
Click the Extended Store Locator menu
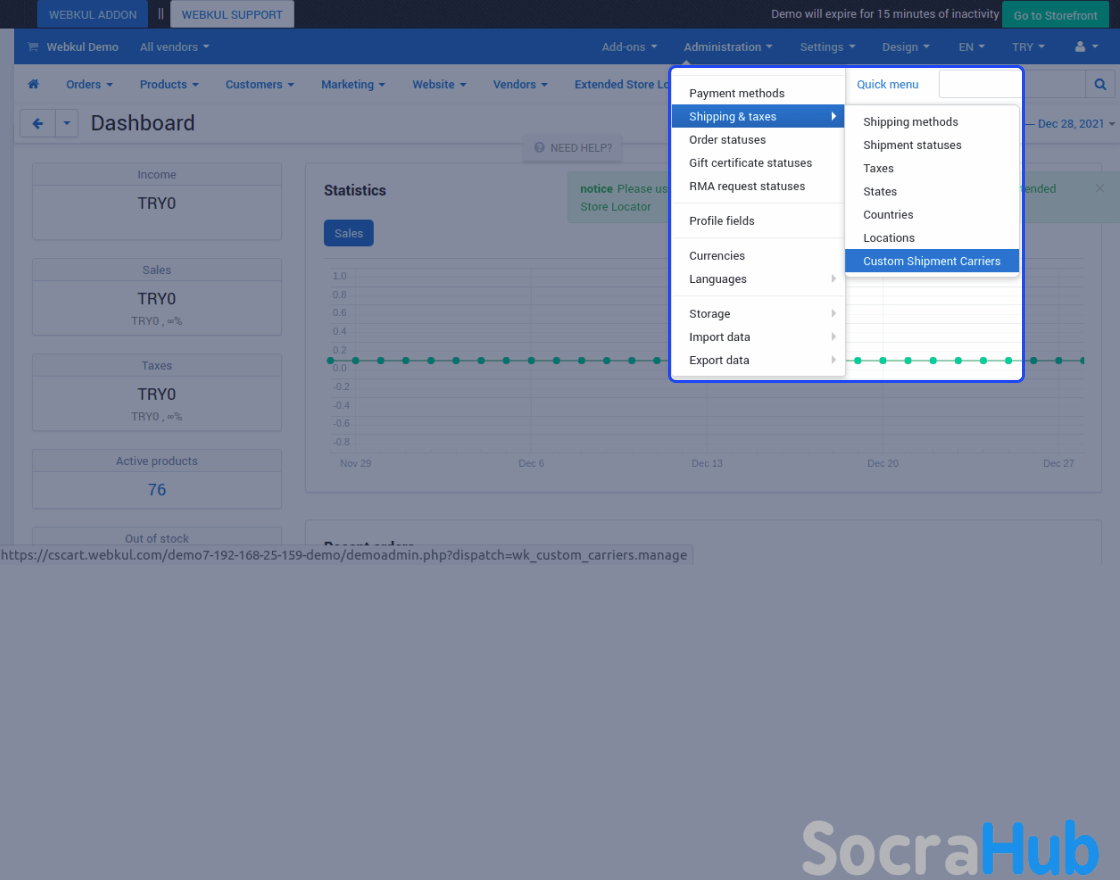tap(622, 84)
